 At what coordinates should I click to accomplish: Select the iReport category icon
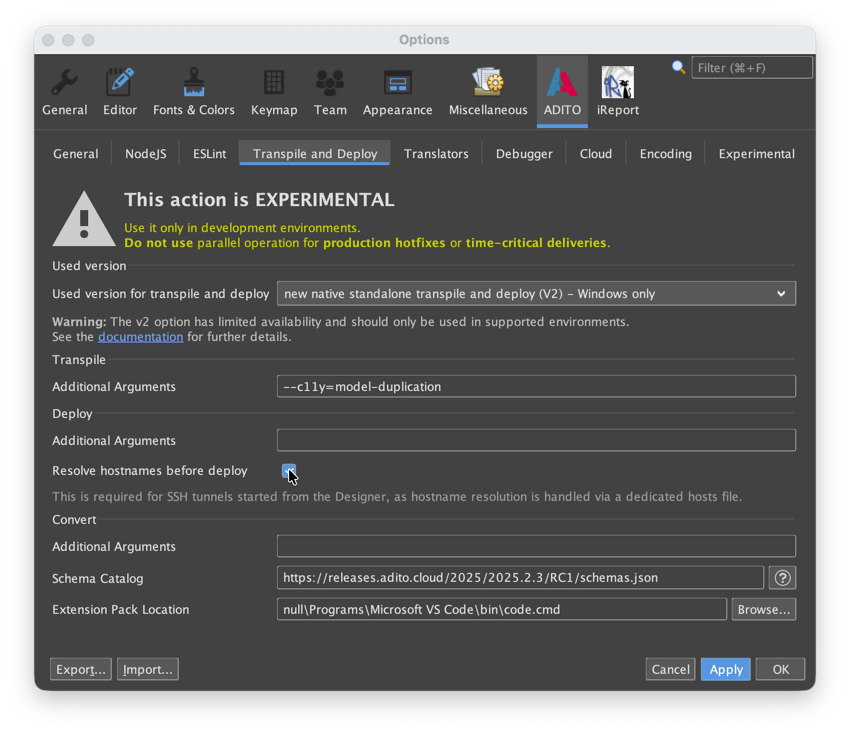(617, 90)
